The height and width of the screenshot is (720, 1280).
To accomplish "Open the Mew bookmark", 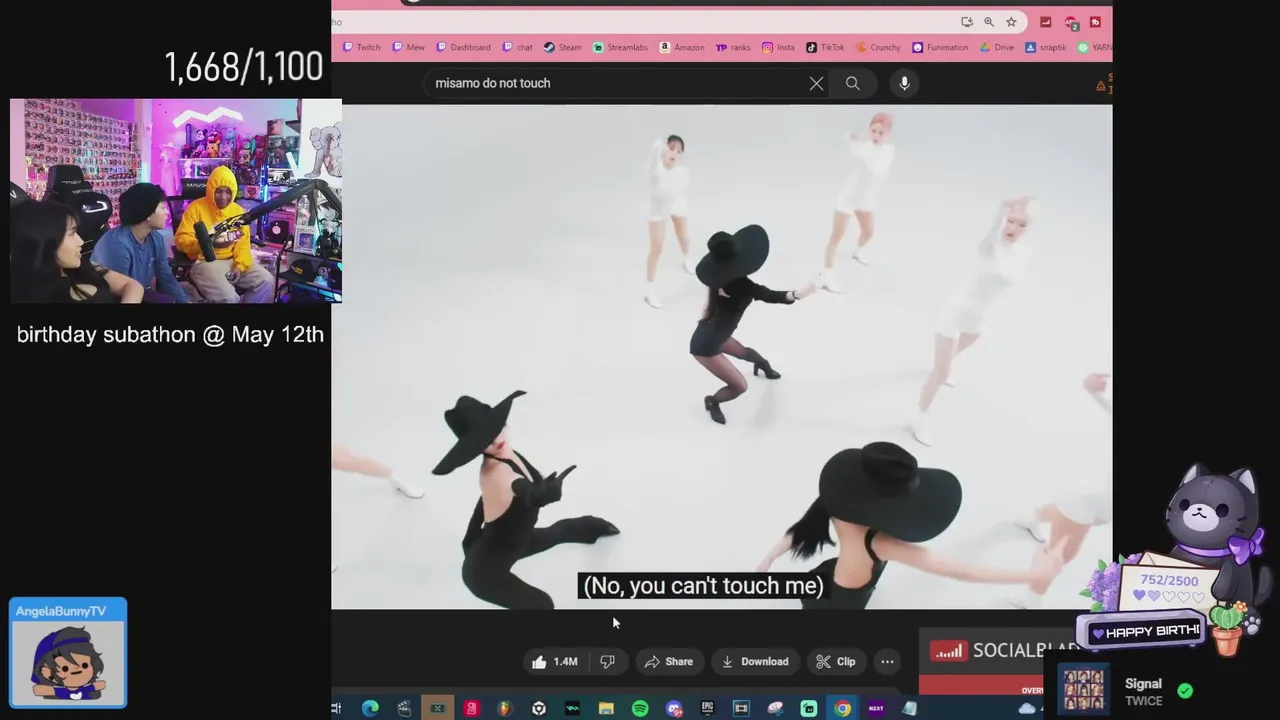I will click(409, 47).
